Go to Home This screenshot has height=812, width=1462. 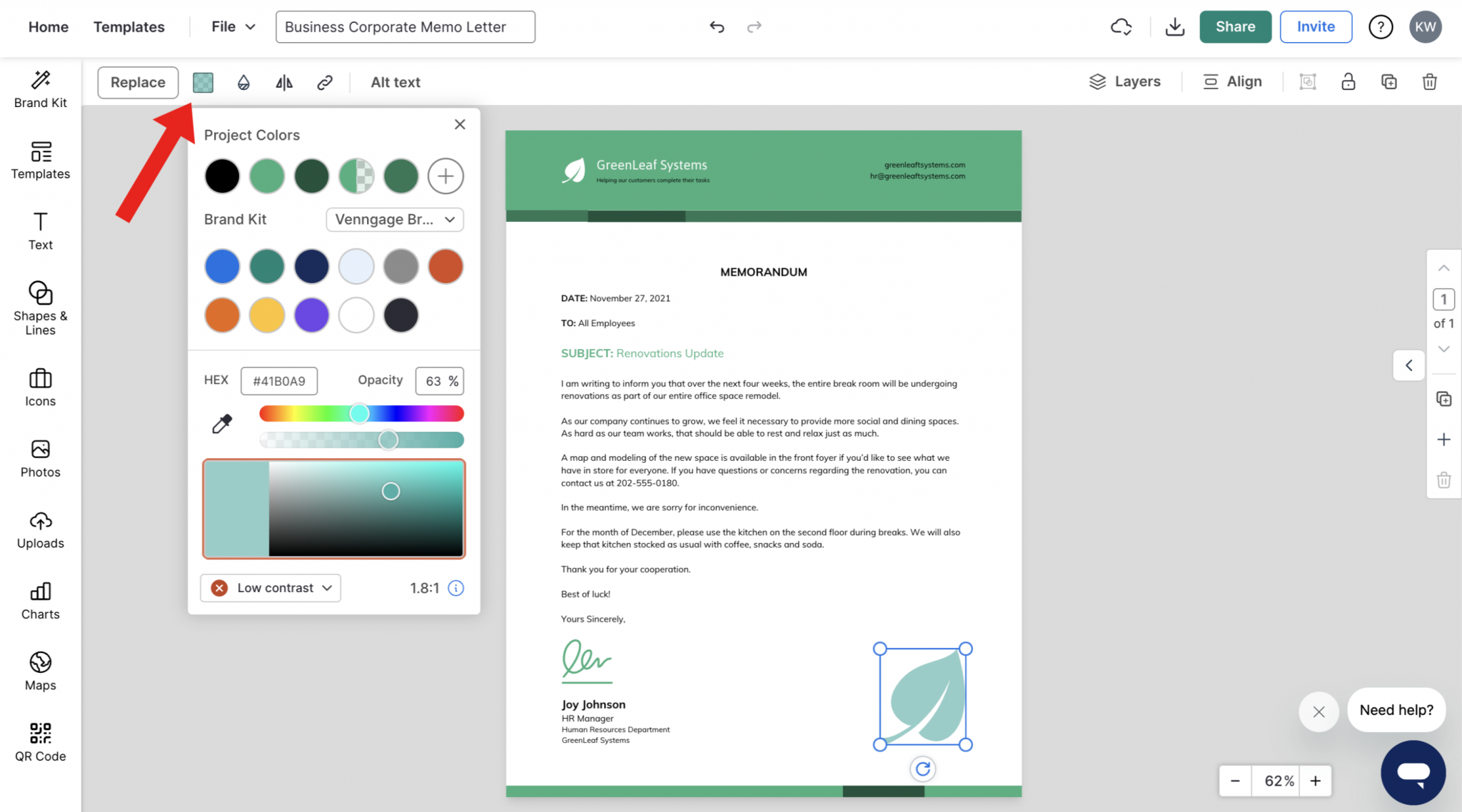[48, 26]
